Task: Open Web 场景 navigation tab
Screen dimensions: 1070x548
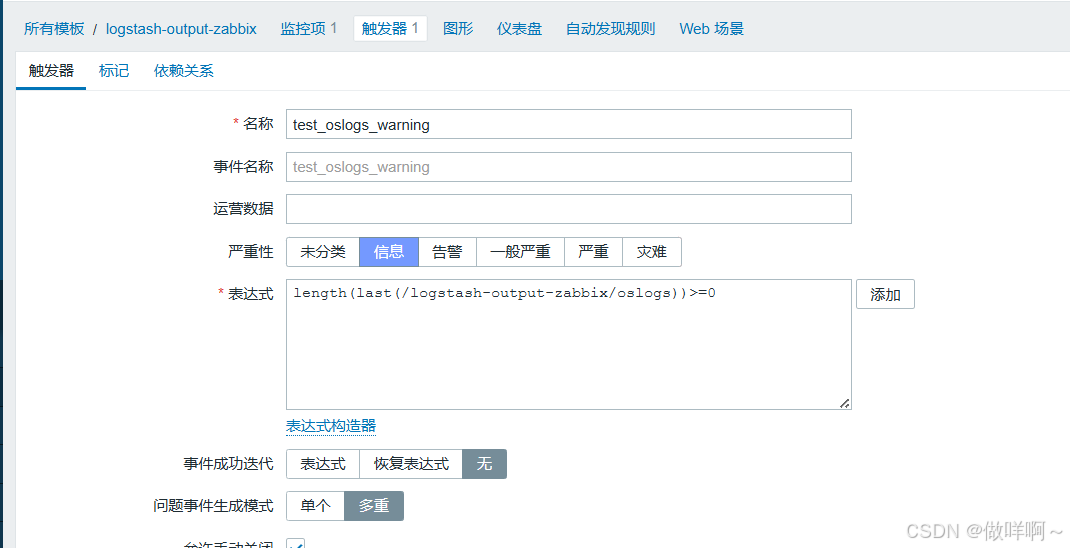Action: [712, 29]
